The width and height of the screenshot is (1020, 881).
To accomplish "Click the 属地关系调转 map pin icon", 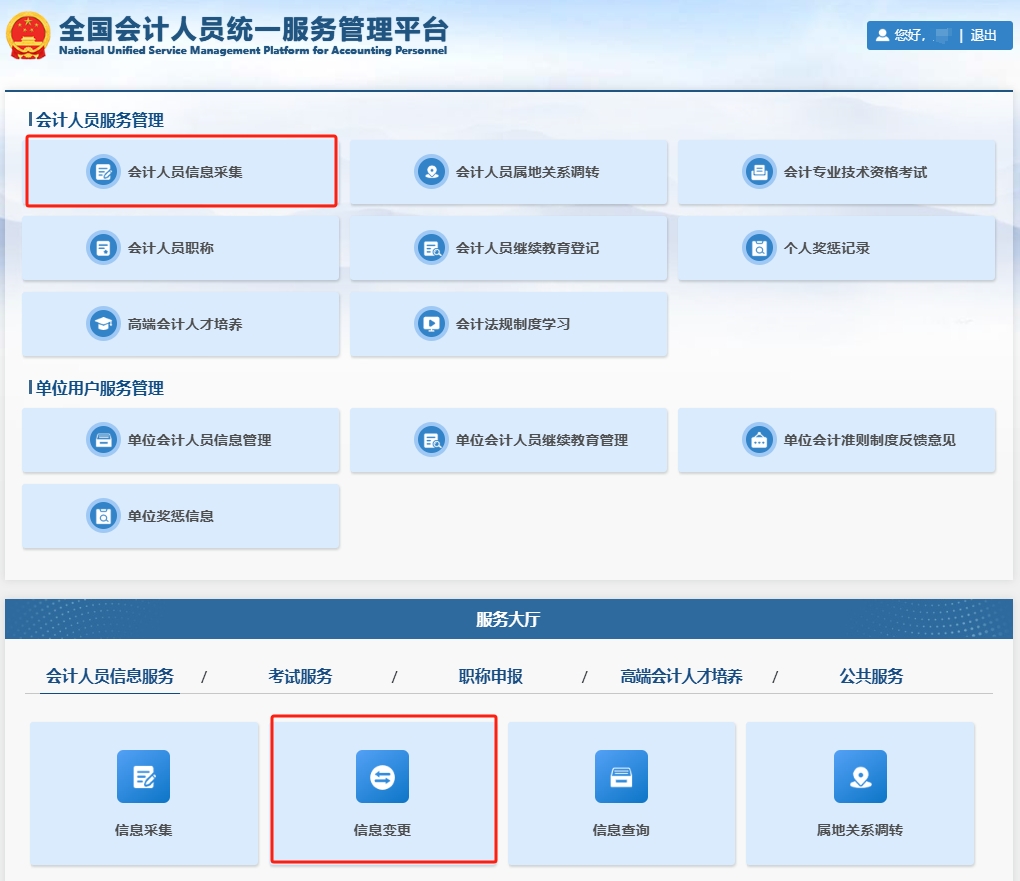I will [x=860, y=777].
